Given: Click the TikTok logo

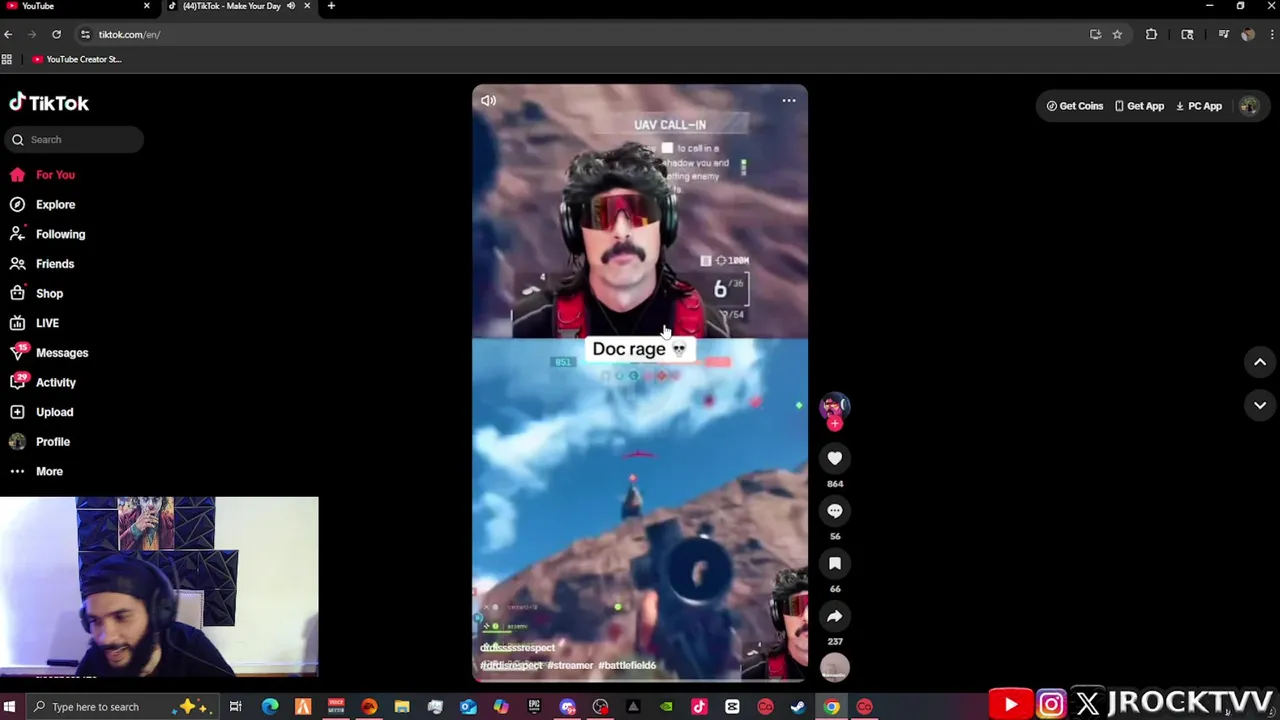Looking at the screenshot, I should (x=49, y=103).
